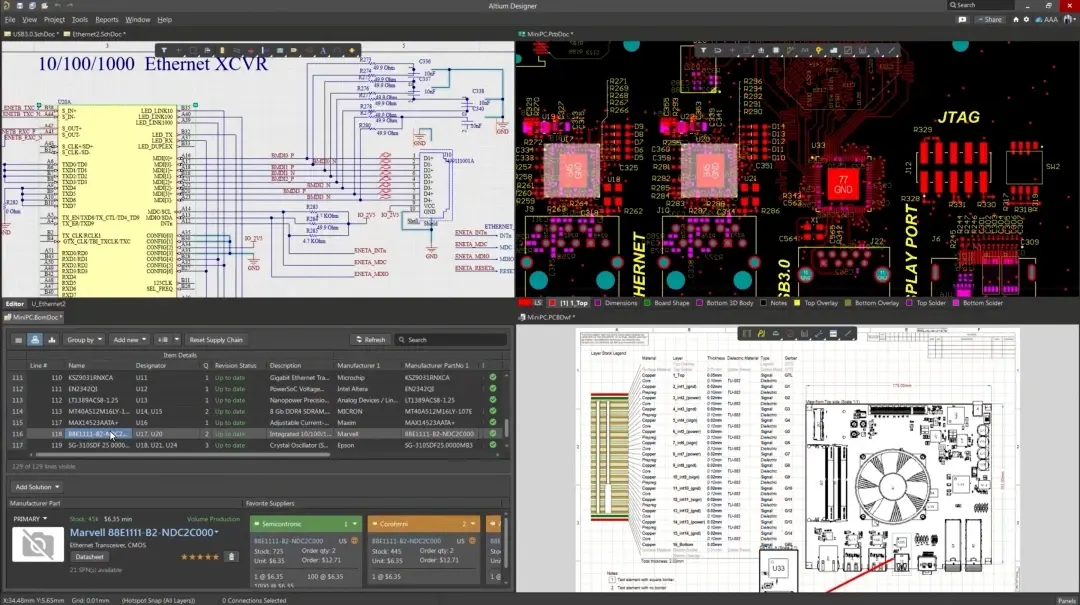Click the Top Solder layer color swatch
The width and height of the screenshot is (1080, 605).
pyautogui.click(x=910, y=303)
